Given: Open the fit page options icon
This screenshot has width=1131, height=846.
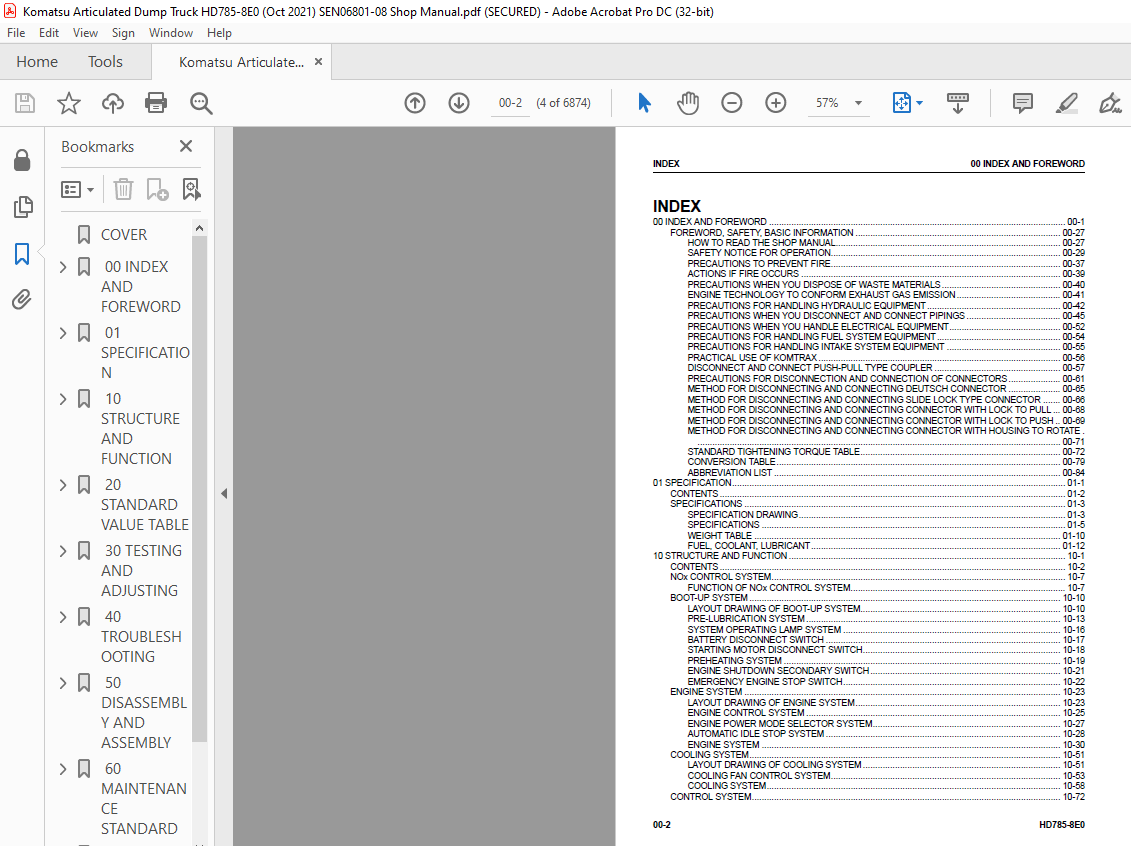Looking at the screenshot, I should click(x=907, y=103).
